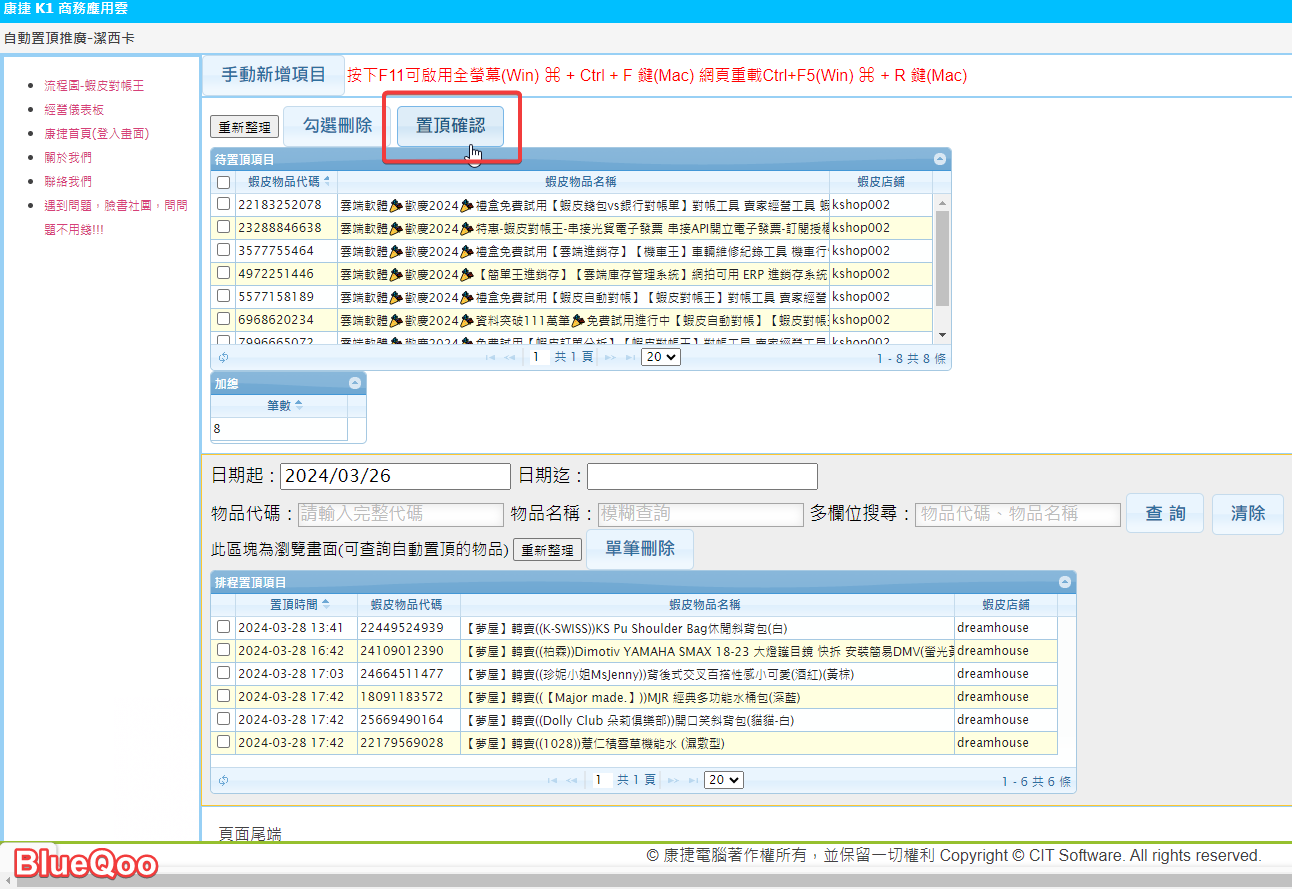The height and width of the screenshot is (889, 1292).
Task: Tick the checkbox for item 23288846638
Action: tap(224, 228)
